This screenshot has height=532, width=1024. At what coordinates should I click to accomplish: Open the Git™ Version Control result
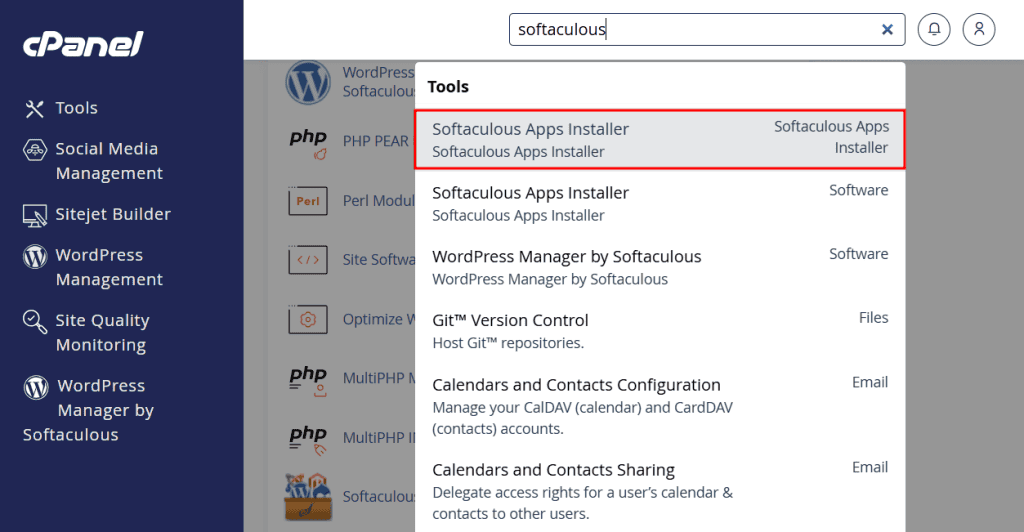coord(660,331)
